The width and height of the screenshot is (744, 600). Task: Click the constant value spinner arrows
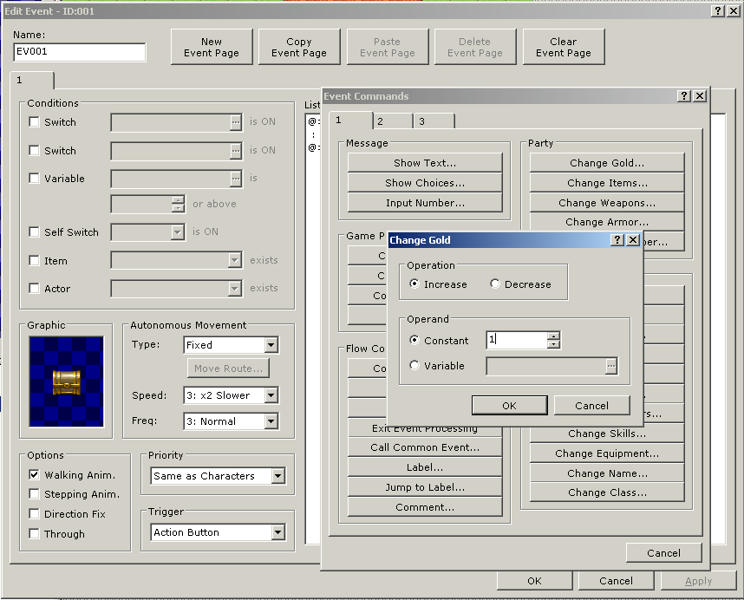tap(553, 340)
